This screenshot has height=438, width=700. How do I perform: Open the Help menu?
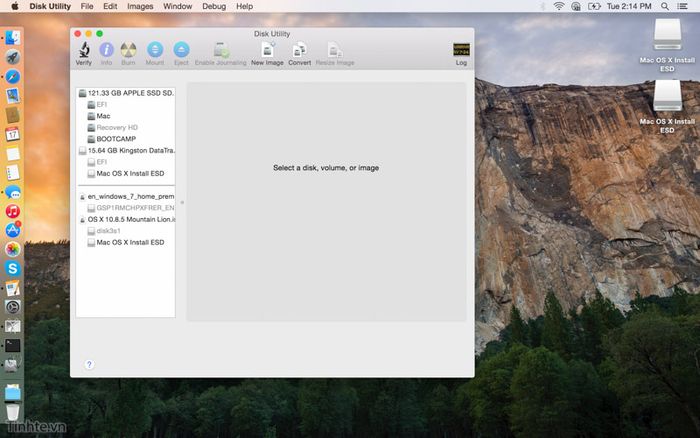[x=245, y=6]
